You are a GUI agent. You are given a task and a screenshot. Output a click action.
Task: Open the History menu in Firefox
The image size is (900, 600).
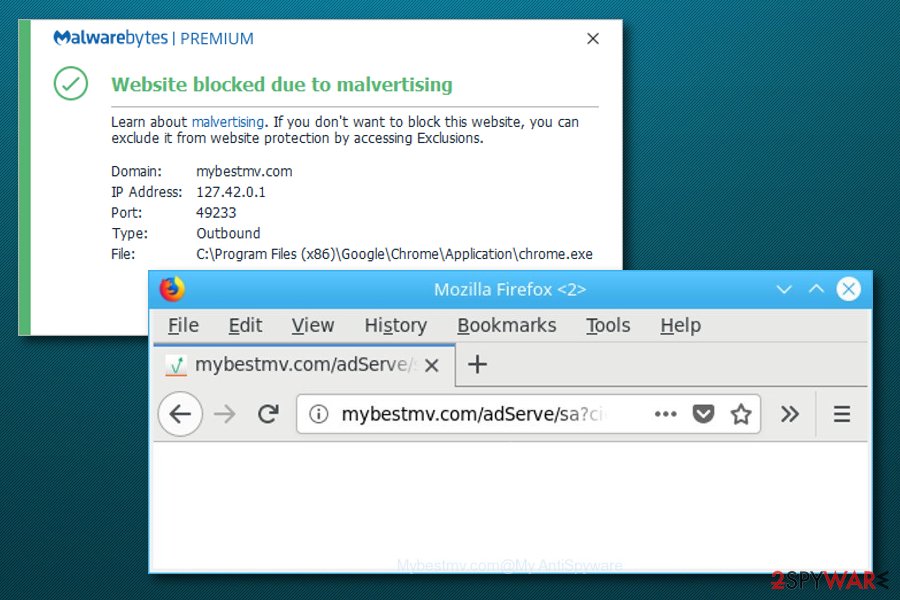(396, 326)
